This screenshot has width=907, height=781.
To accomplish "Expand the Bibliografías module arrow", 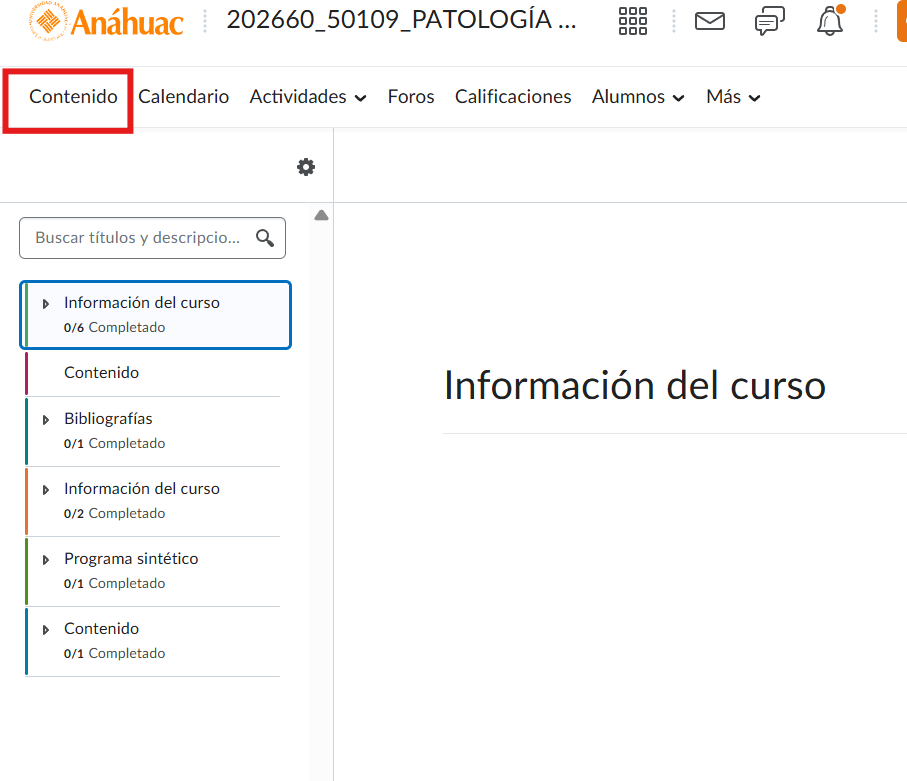I will (46, 419).
